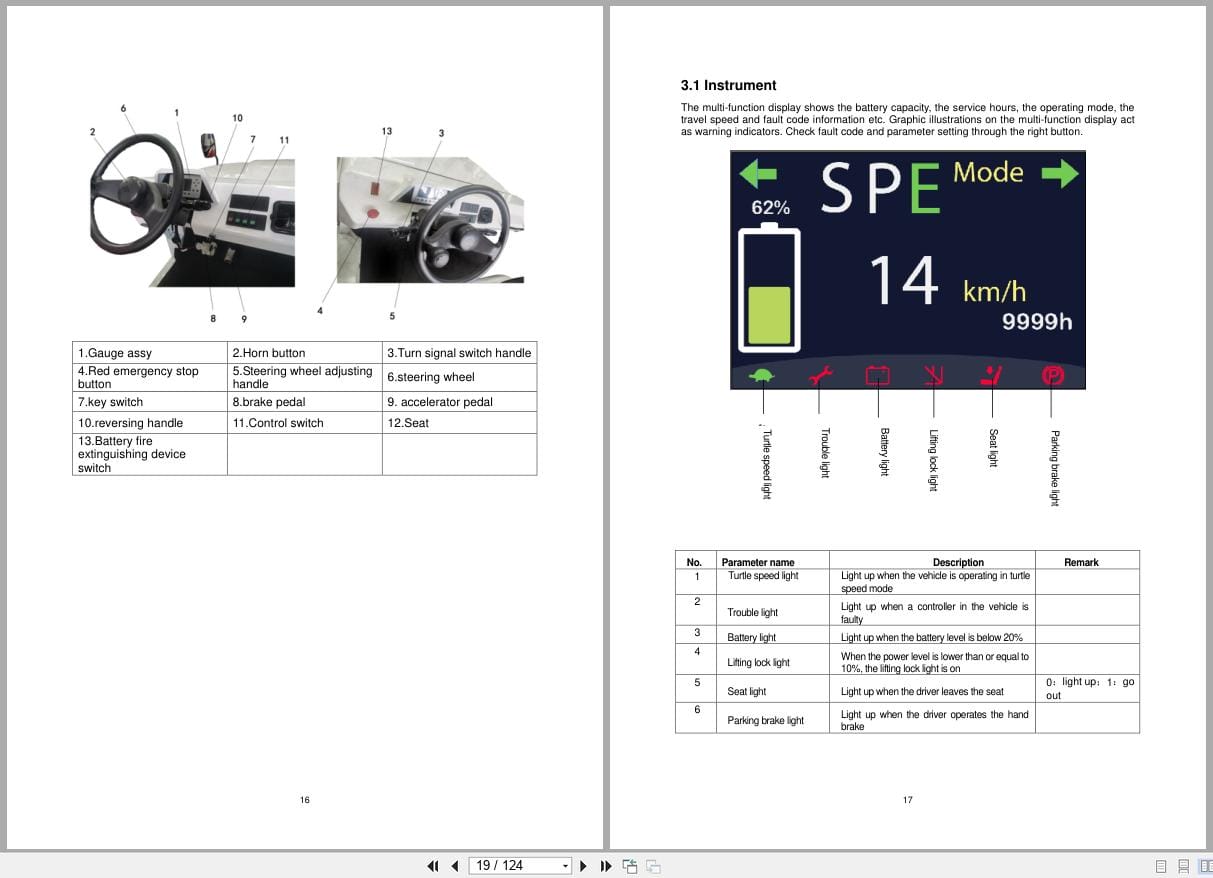Click the '1.Gauge assy' table cell
The image size is (1213, 878).
150,353
